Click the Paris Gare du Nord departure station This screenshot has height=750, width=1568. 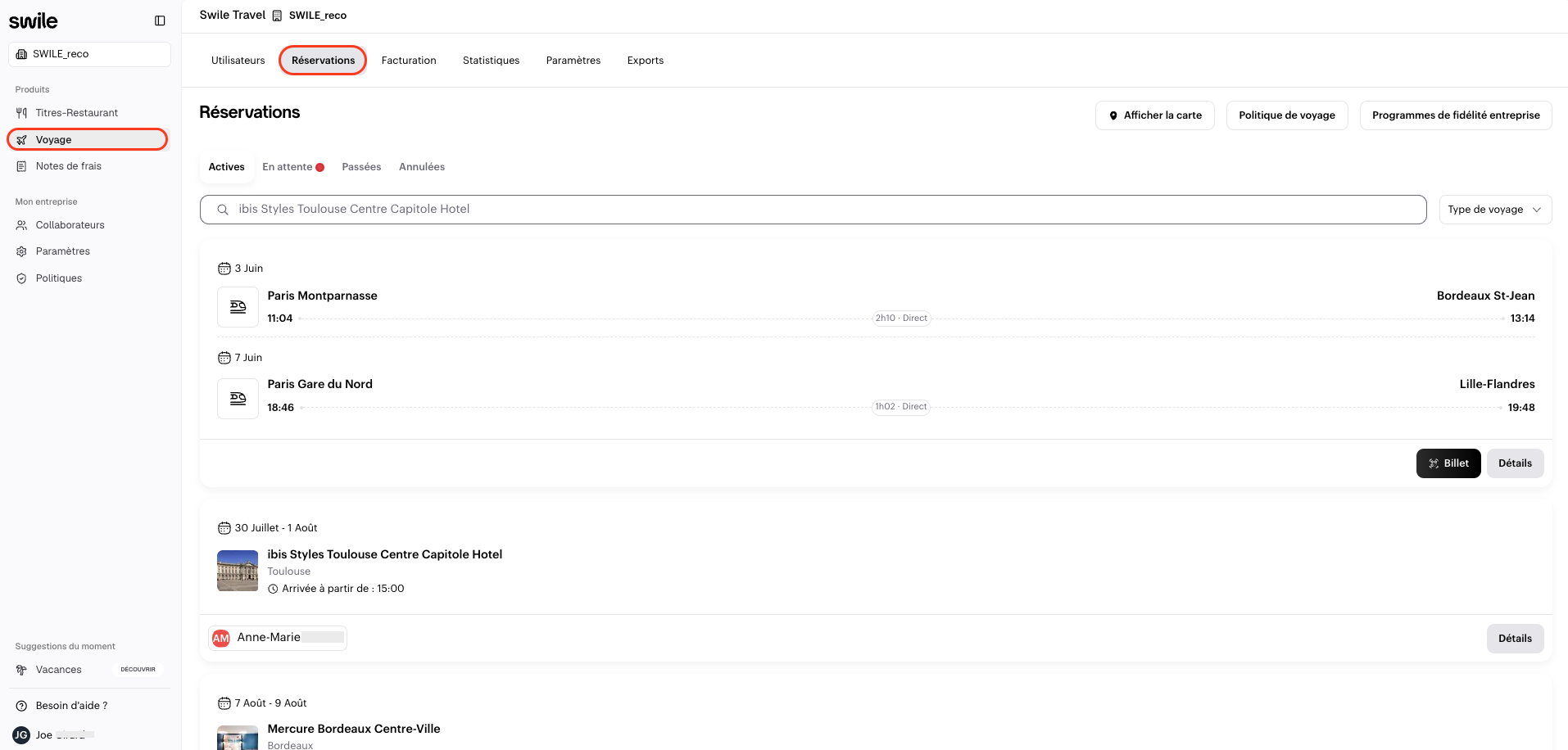[319, 384]
